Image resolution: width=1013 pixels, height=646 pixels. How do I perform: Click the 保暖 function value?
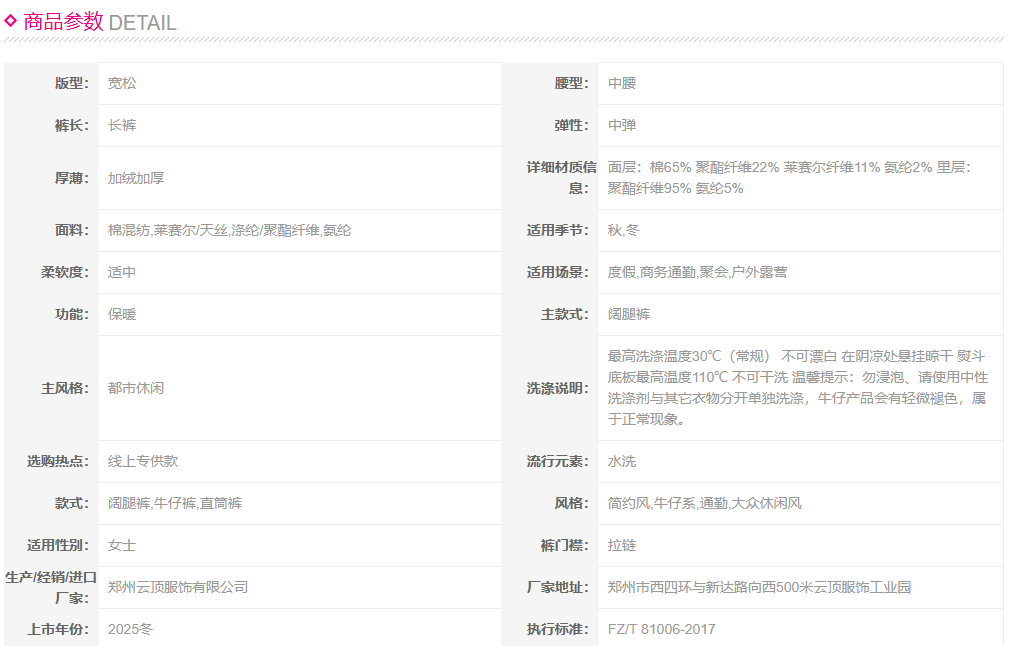tap(122, 314)
